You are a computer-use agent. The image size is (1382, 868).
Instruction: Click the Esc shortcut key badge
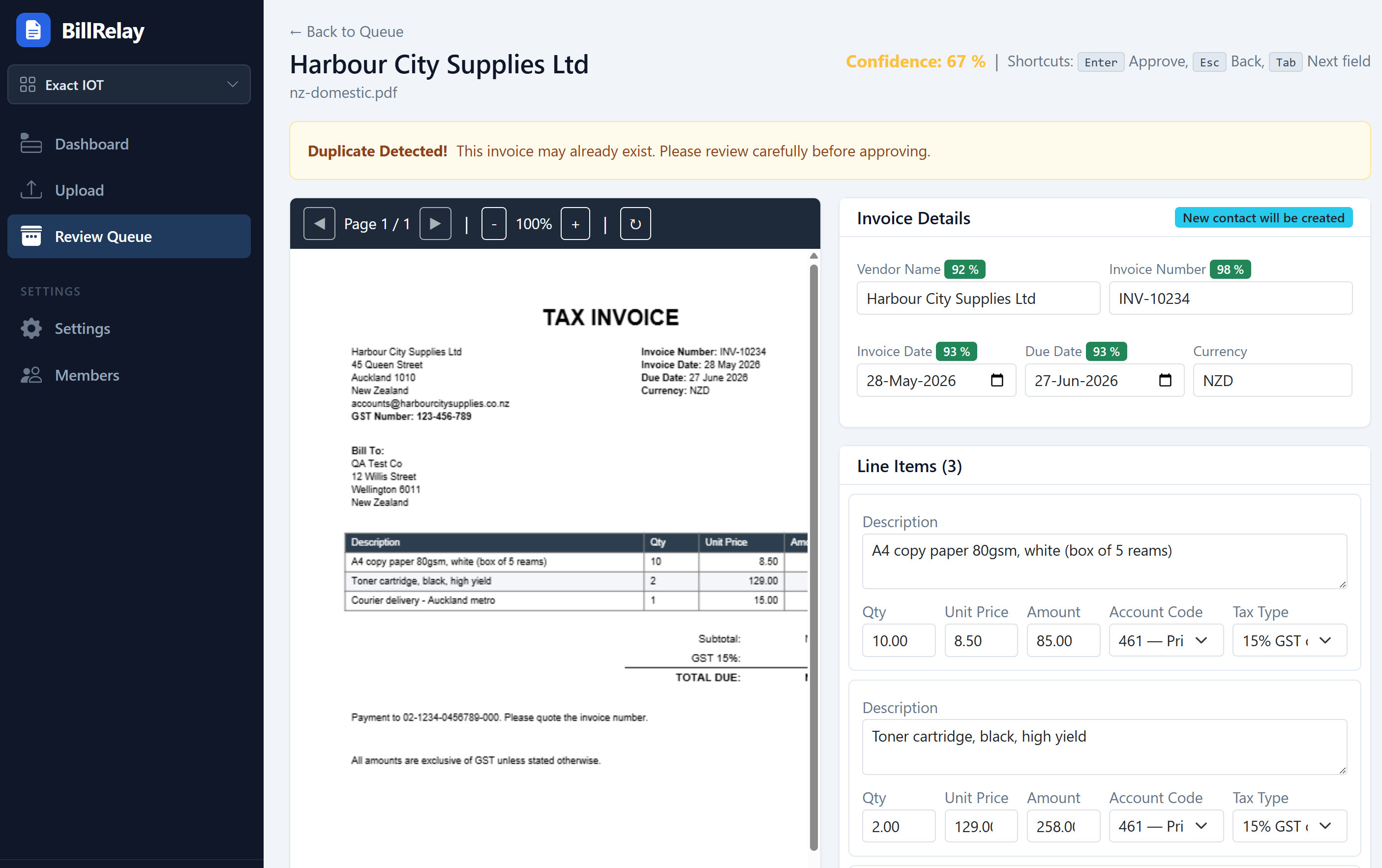pos(1209,62)
